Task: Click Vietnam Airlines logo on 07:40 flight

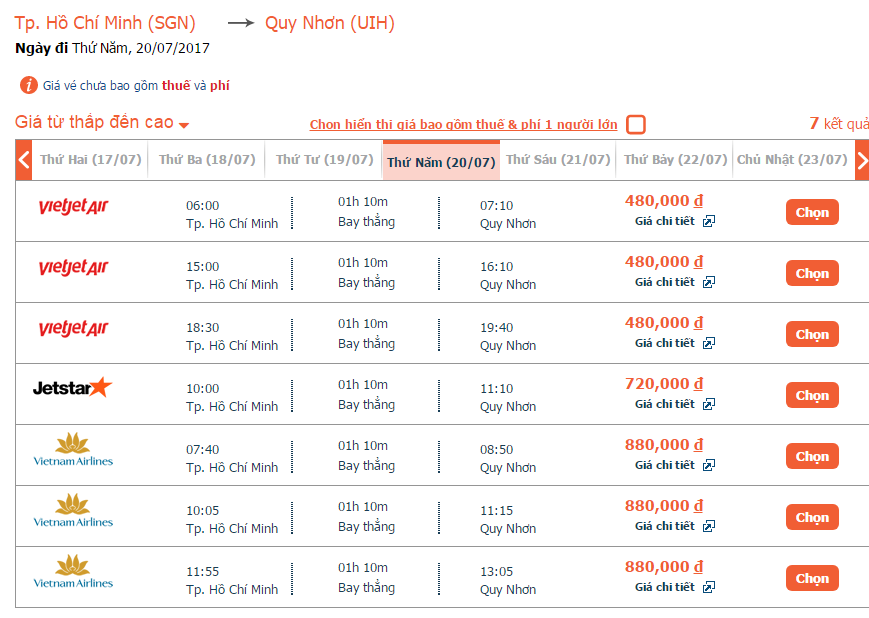Action: (73, 450)
